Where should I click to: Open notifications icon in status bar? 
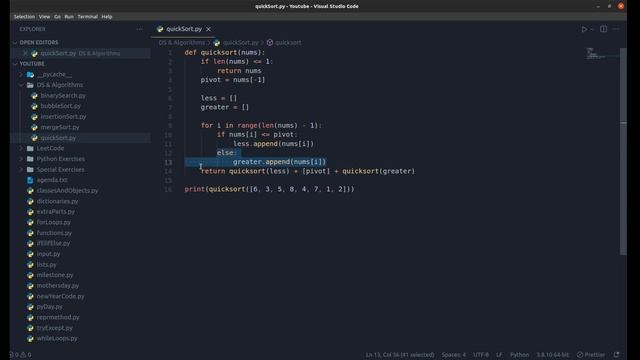coord(617,355)
